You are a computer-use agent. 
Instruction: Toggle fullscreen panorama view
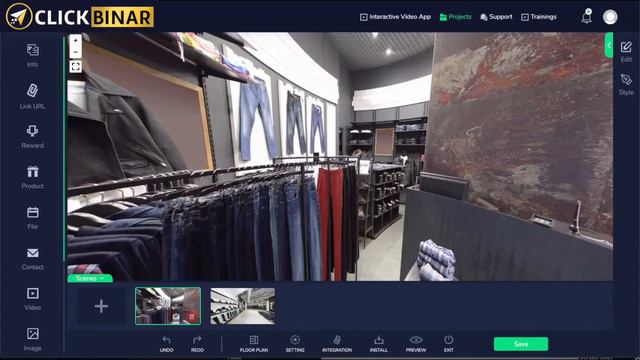pyautogui.click(x=76, y=67)
